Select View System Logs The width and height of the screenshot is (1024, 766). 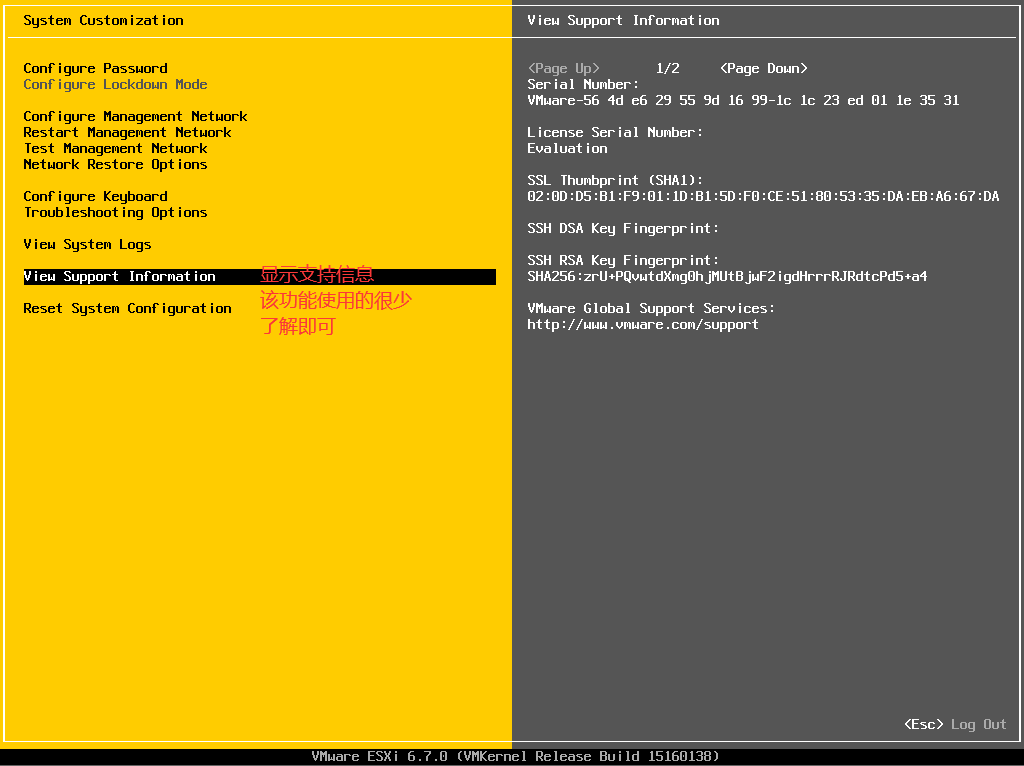click(x=88, y=245)
